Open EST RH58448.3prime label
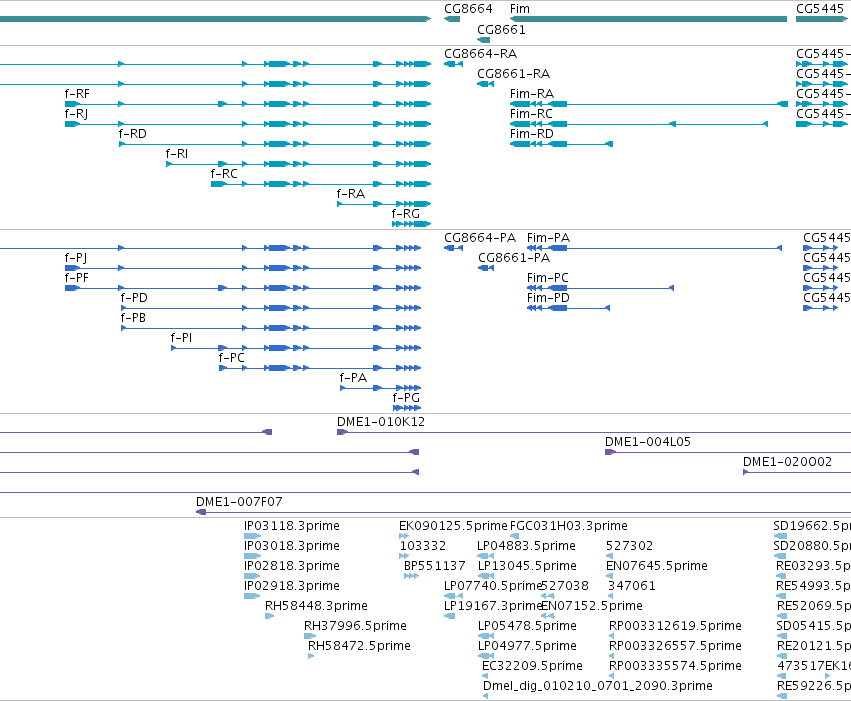 click(316, 606)
